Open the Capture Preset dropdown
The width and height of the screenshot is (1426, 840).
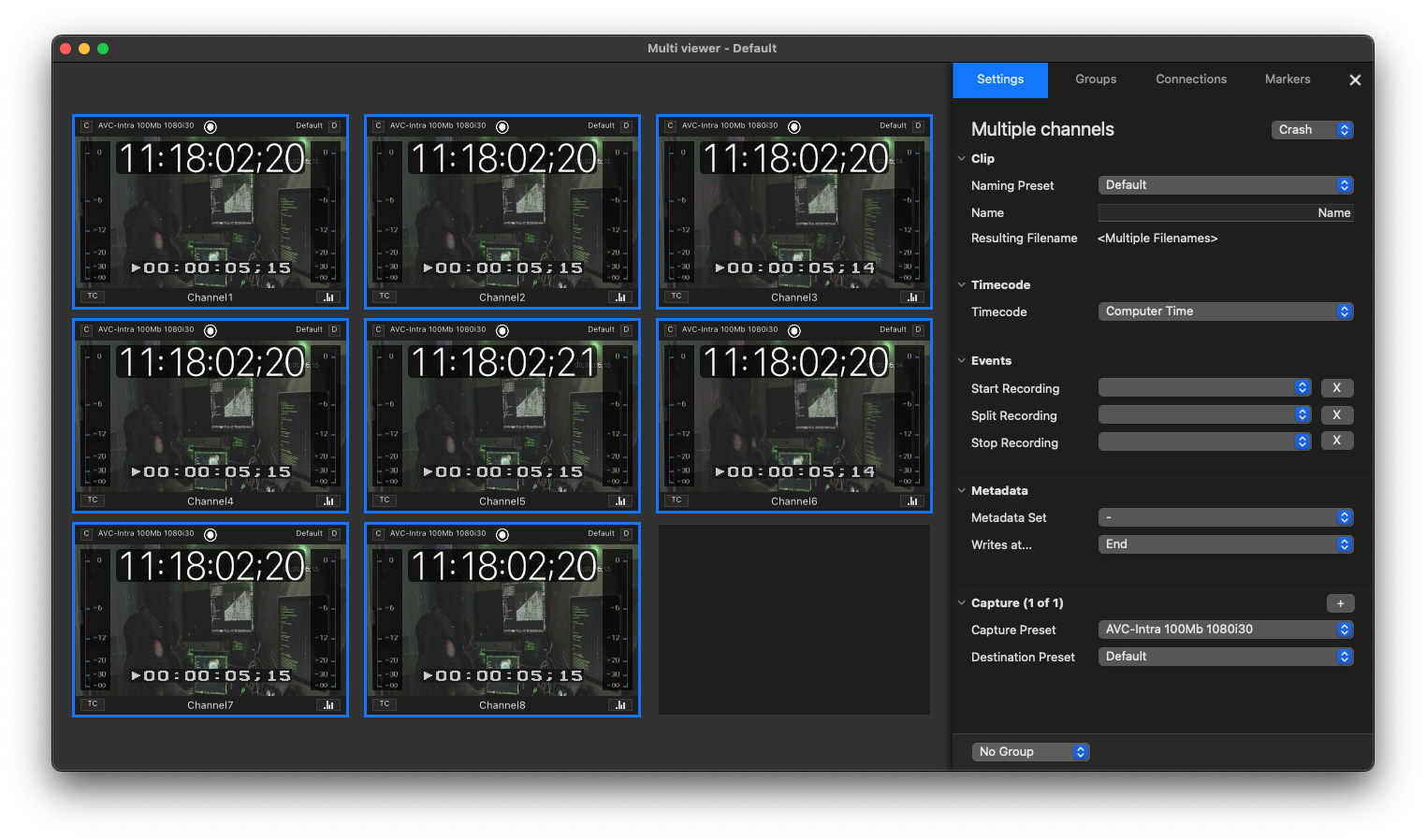point(1226,630)
